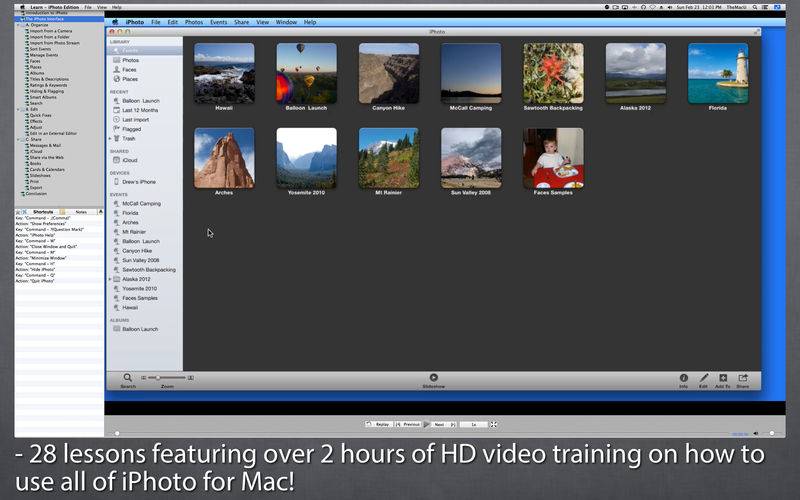Open the Photos menu in iPhoto
Image resolution: width=800 pixels, height=500 pixels.
point(193,22)
